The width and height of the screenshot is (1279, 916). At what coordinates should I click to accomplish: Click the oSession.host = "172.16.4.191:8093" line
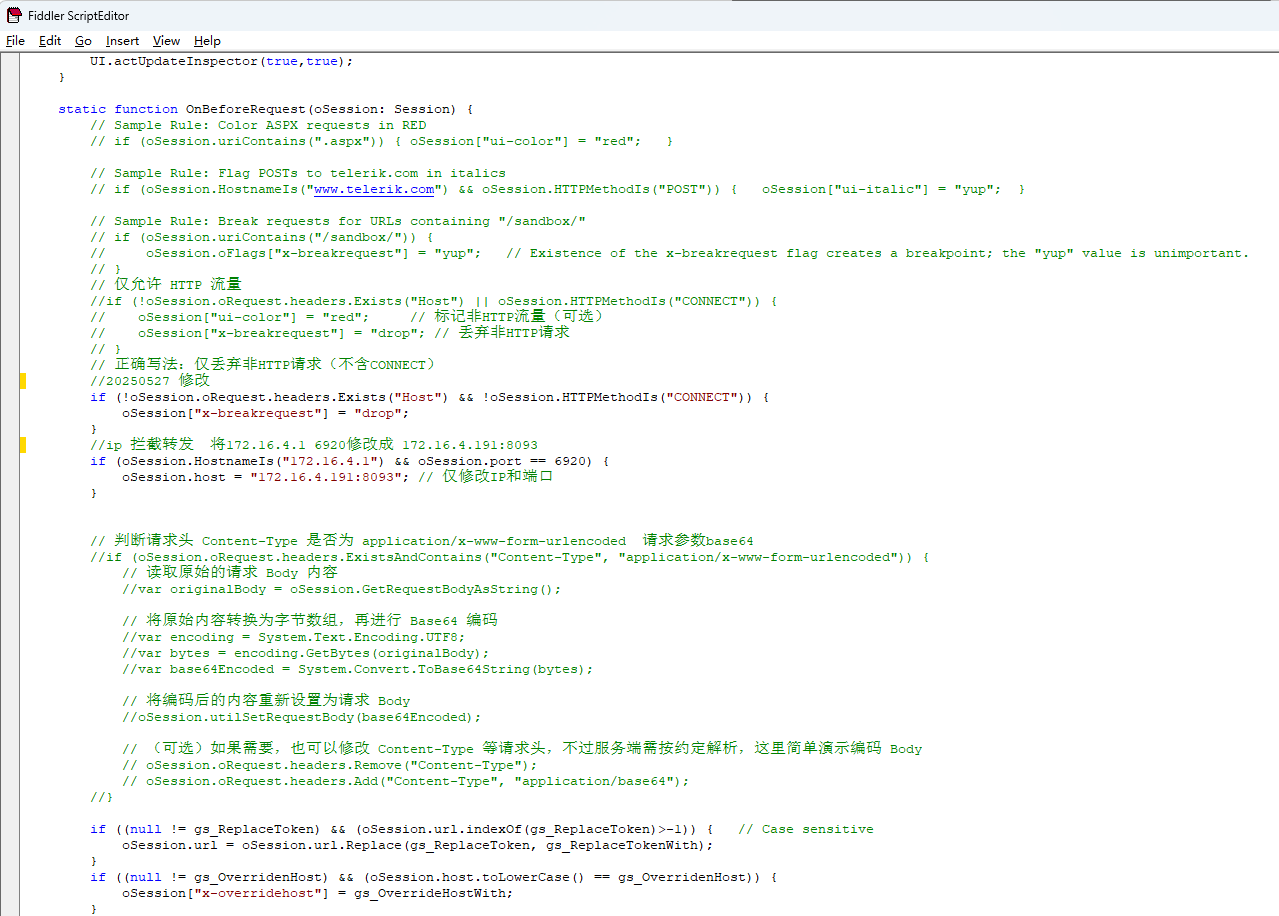click(x=338, y=477)
